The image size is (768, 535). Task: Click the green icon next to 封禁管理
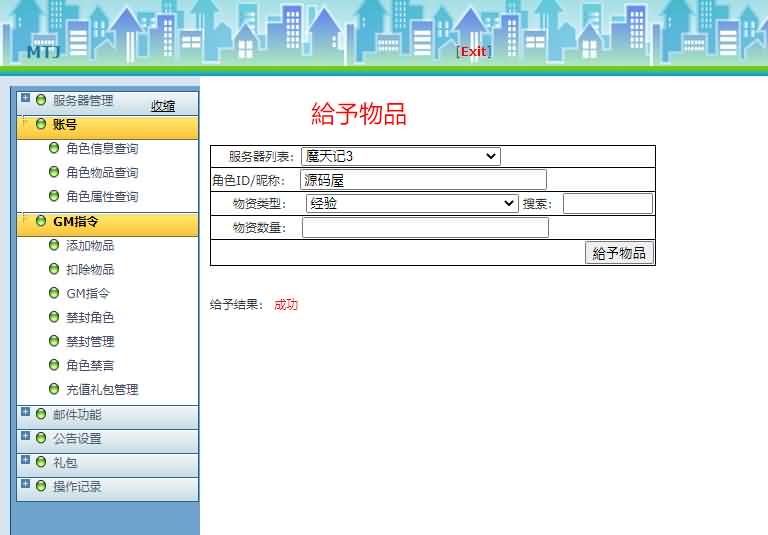[54, 341]
